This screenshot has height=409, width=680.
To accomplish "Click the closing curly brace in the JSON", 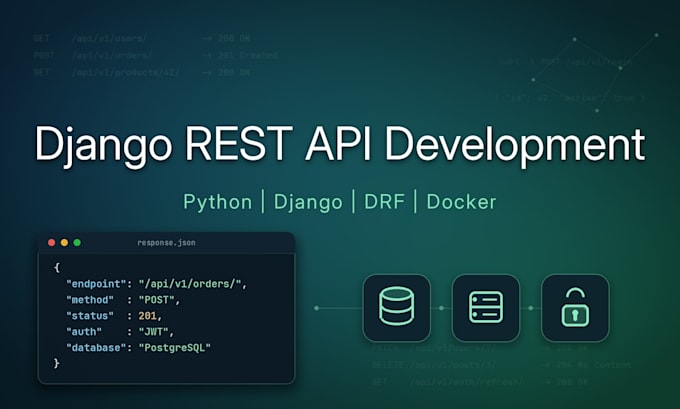I will coord(57,363).
